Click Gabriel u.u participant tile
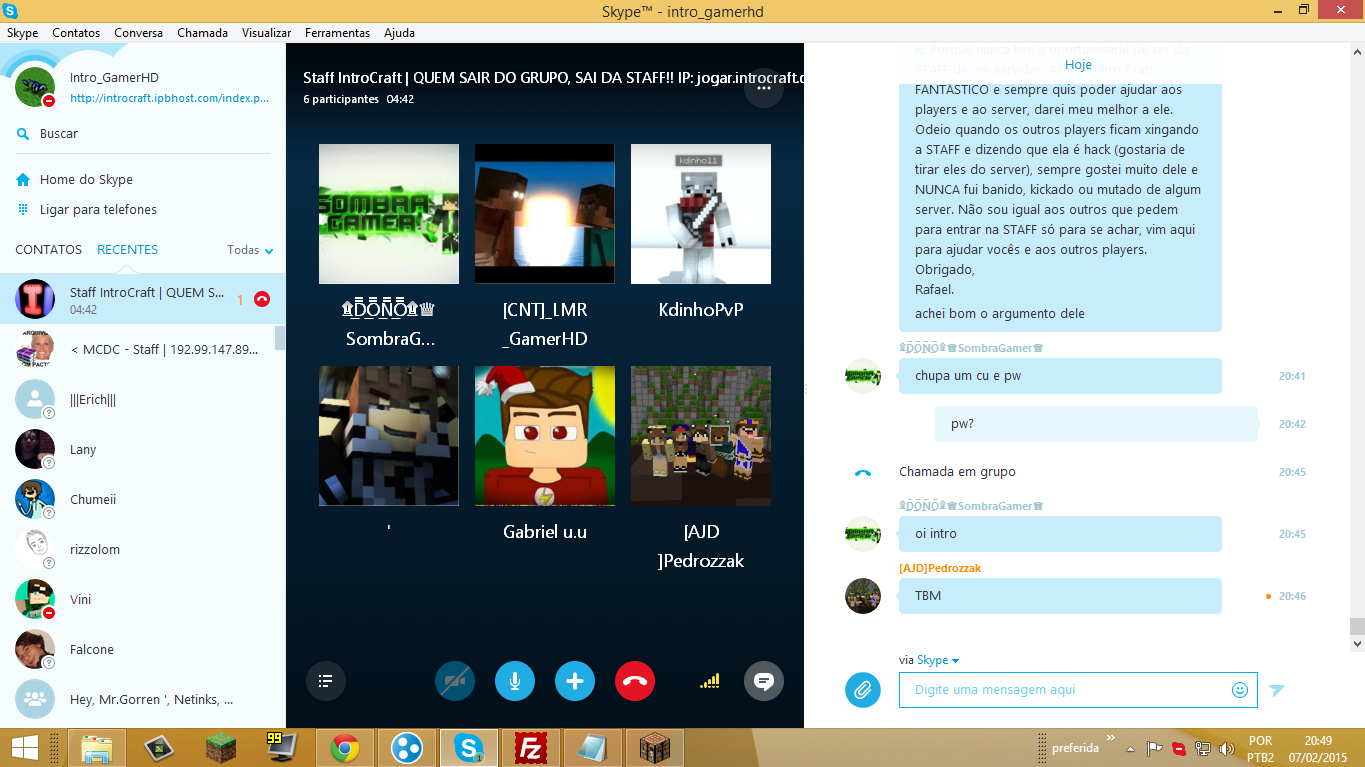Viewport: 1365px width, 767px height. (x=545, y=436)
